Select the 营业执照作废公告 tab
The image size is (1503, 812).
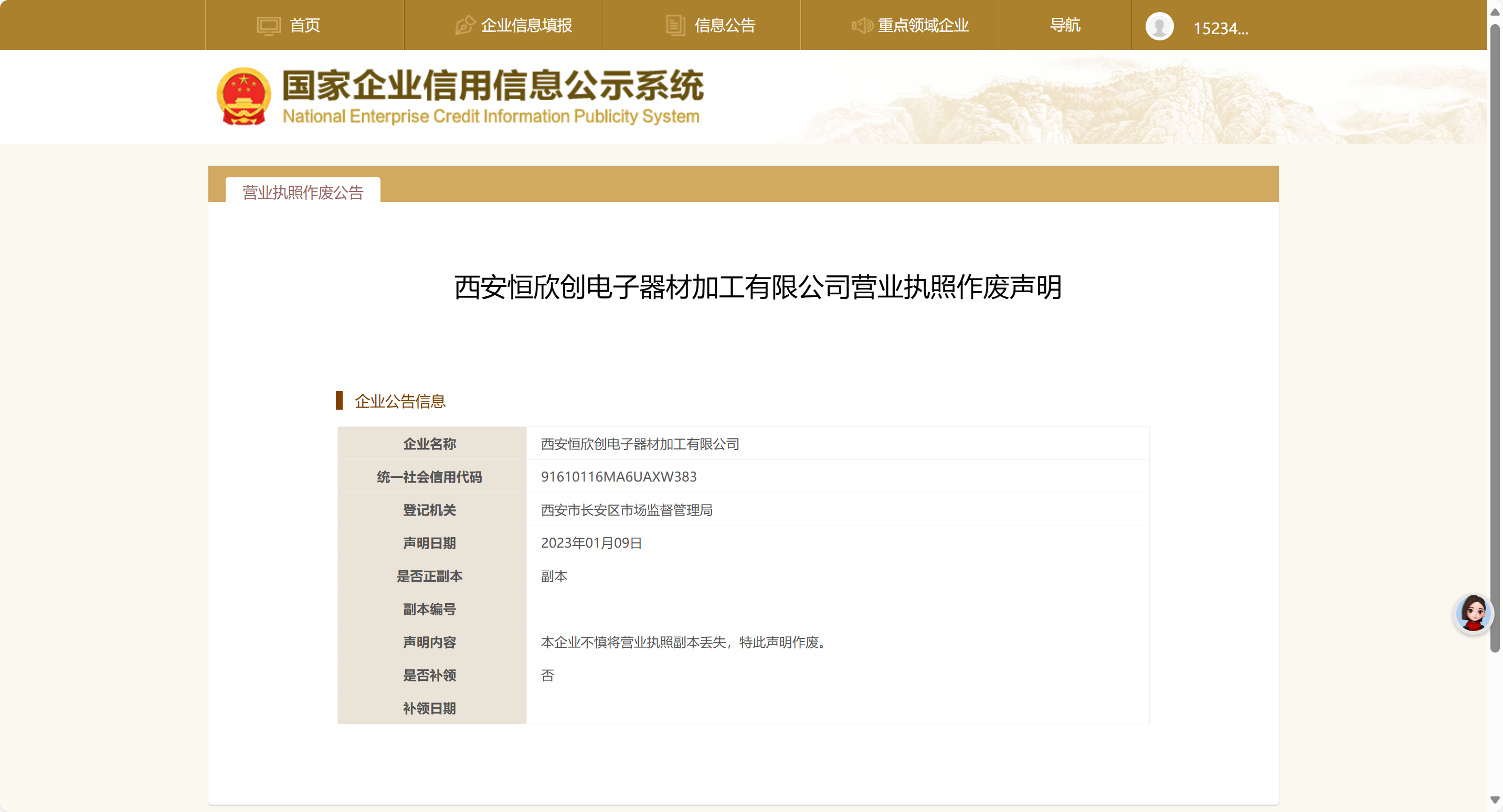point(303,192)
